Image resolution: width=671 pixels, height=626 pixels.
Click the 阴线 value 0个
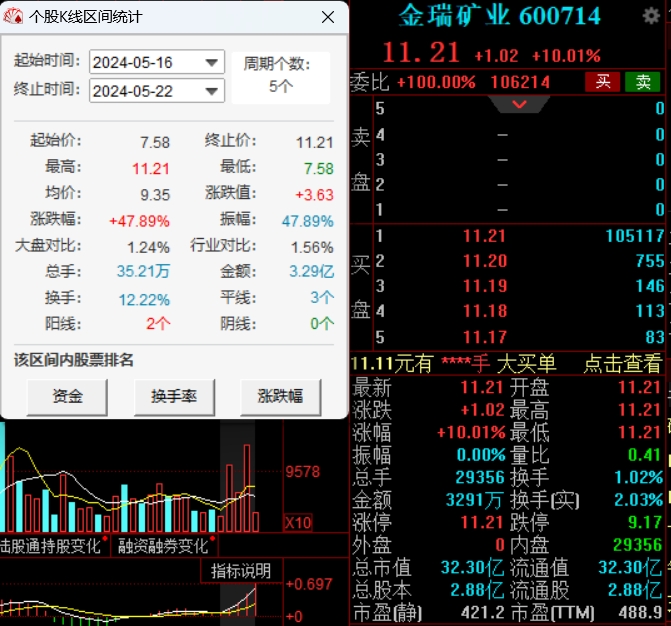pyautogui.click(x=322, y=323)
